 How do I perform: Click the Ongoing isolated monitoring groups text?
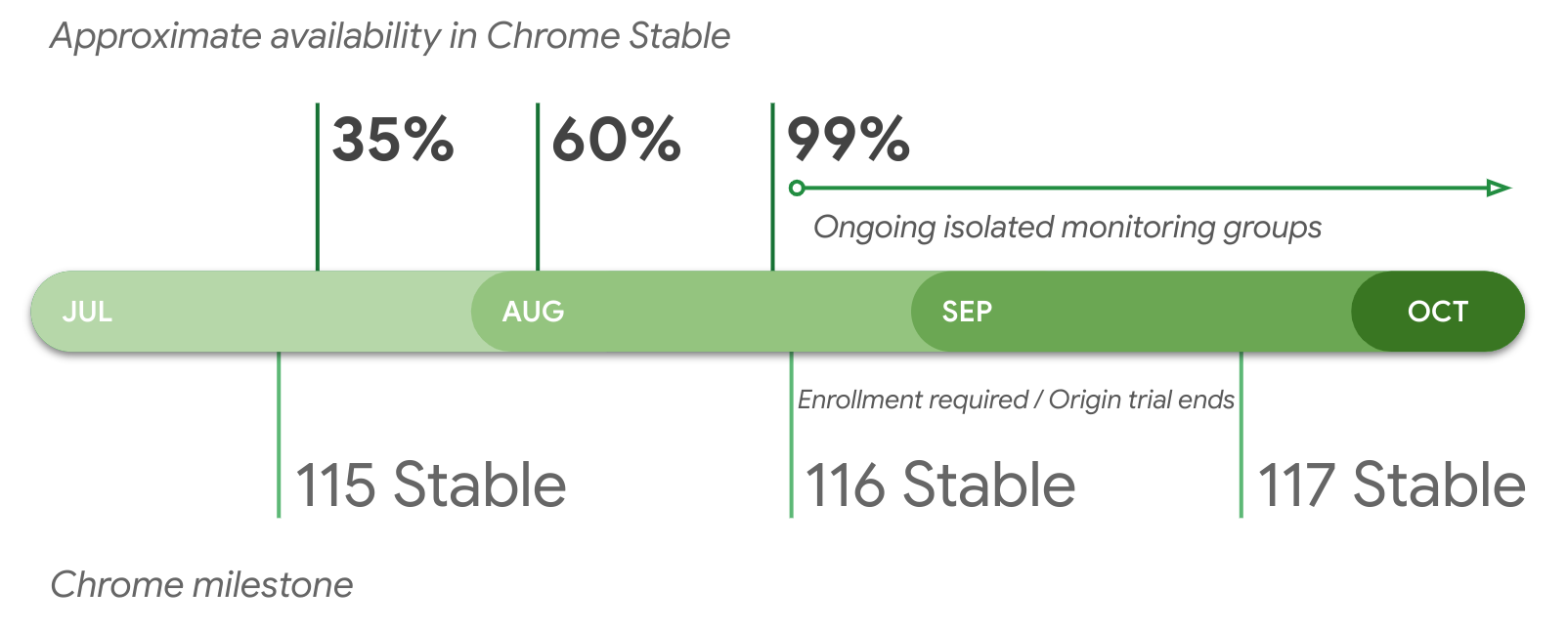(1067, 228)
